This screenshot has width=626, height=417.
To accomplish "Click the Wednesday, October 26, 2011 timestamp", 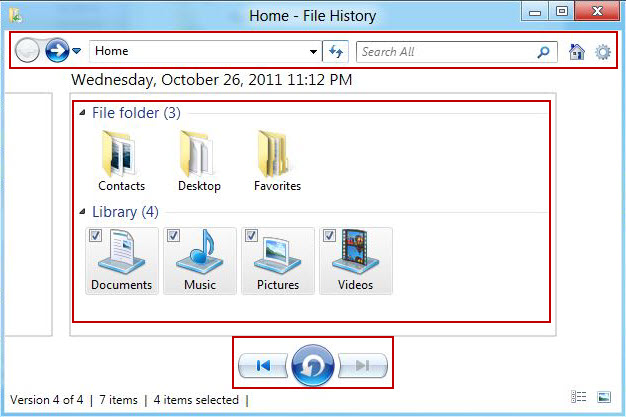I will pos(212,80).
